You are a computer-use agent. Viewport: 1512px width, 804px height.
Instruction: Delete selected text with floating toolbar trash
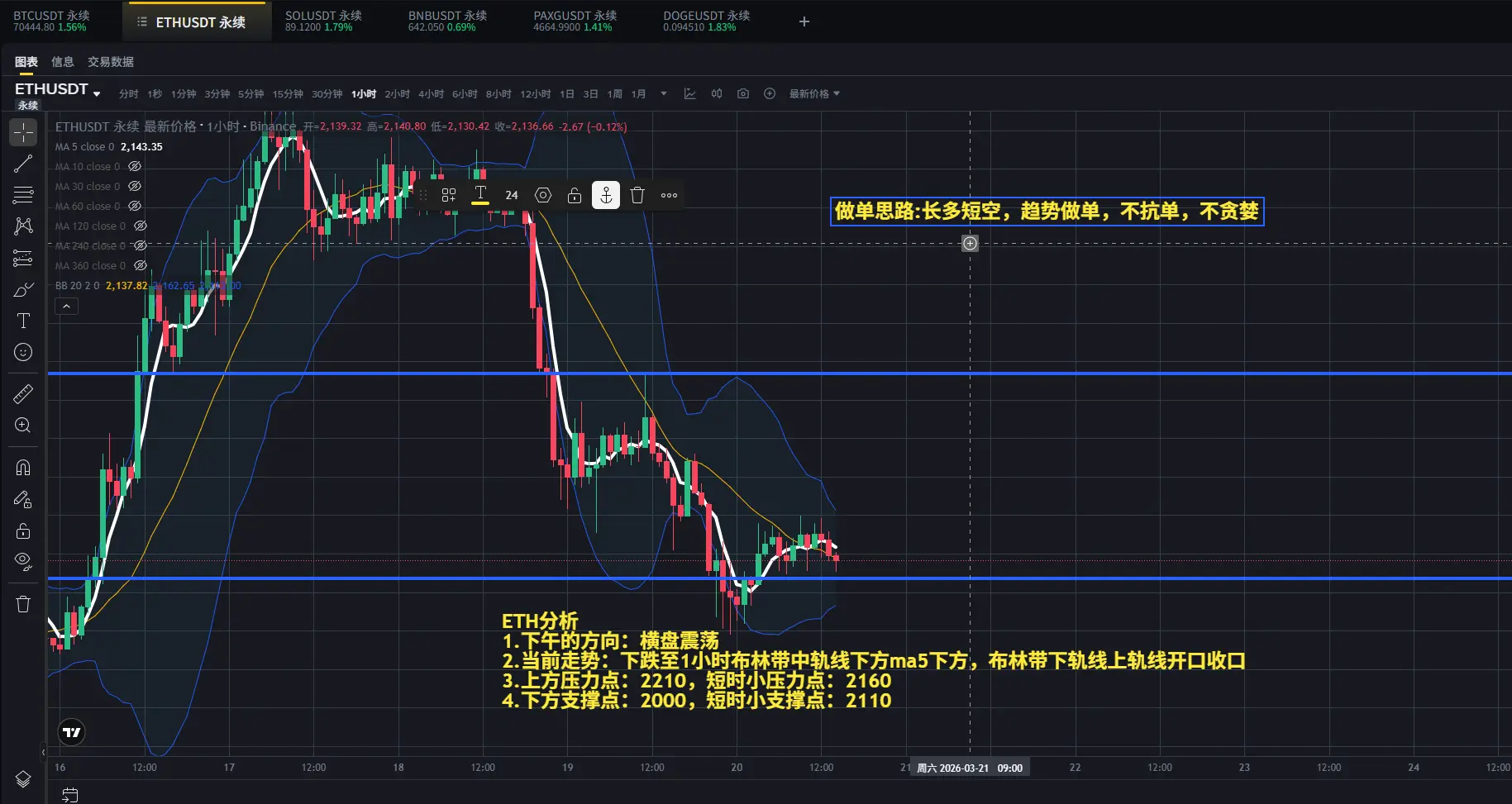pos(637,195)
